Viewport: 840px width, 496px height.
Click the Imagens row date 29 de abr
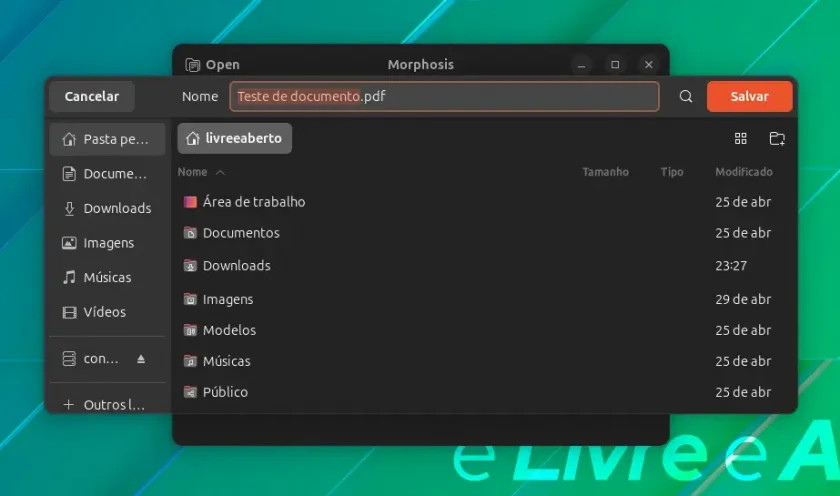pos(743,299)
